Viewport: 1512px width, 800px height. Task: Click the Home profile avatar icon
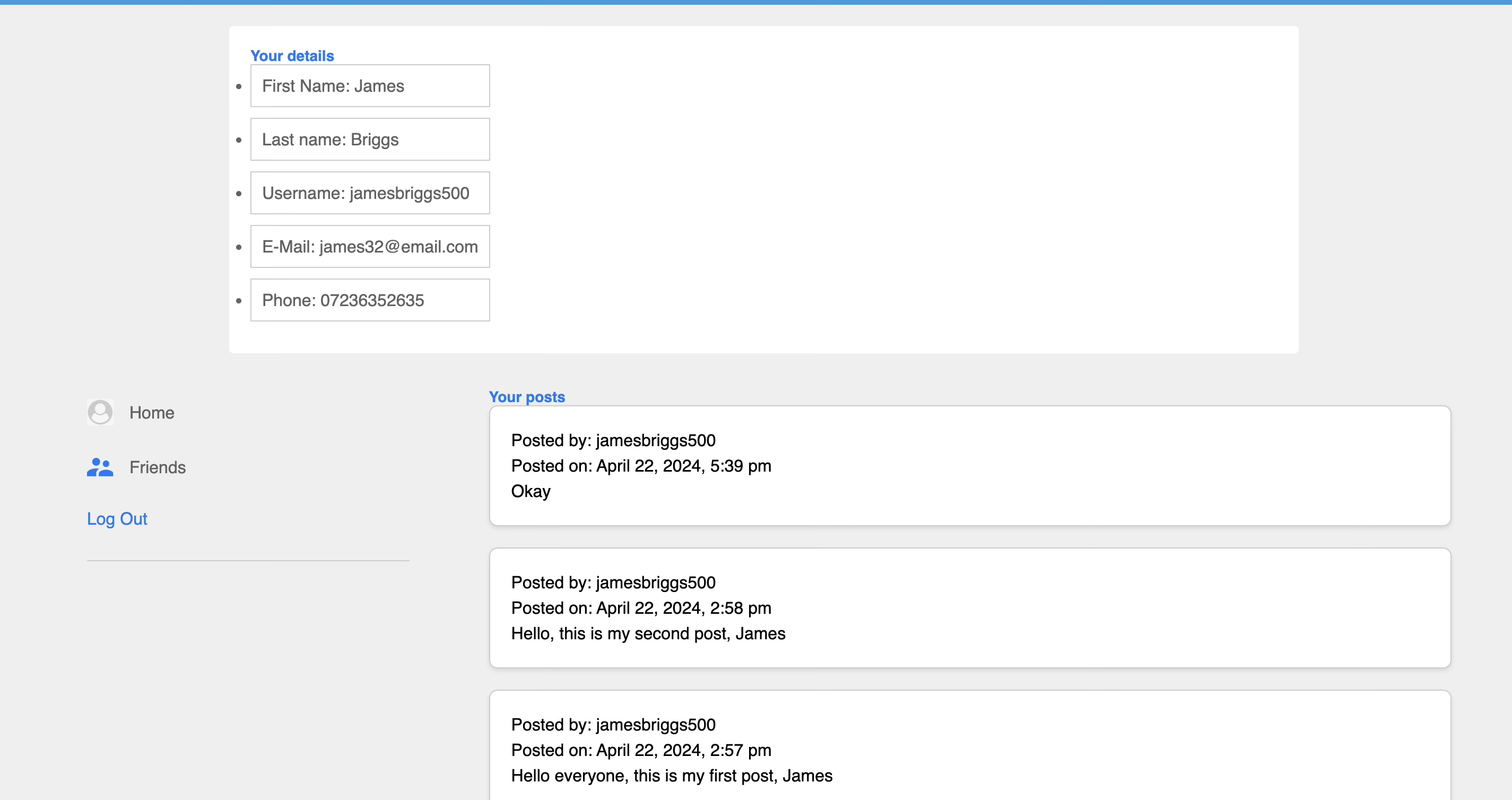(x=100, y=412)
